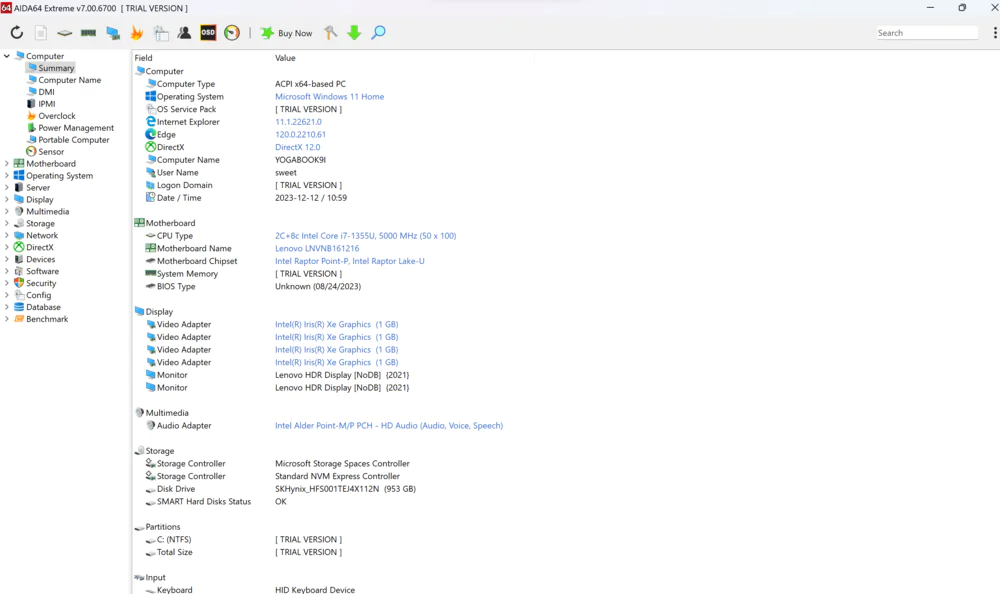1000x594 pixels.
Task: Click the Refresh toolbar icon
Action: coord(17,33)
